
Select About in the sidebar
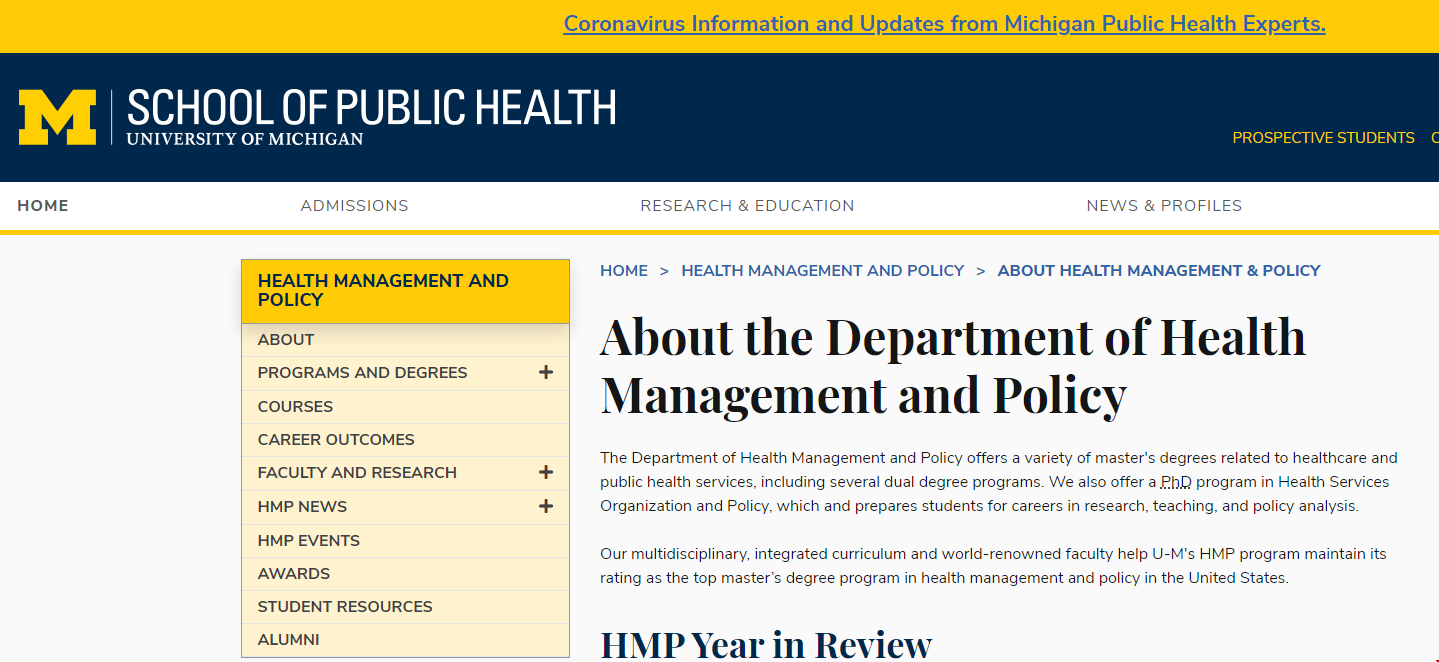[x=405, y=340]
